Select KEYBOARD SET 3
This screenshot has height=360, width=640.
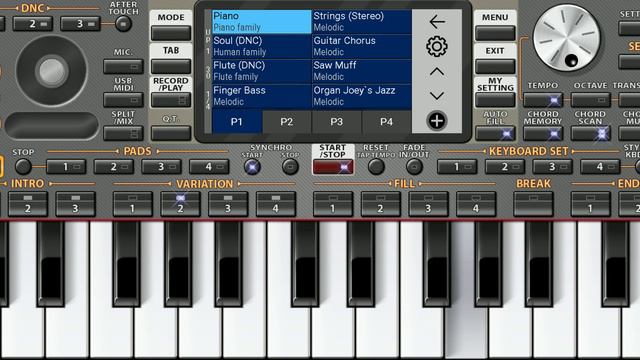click(553, 167)
